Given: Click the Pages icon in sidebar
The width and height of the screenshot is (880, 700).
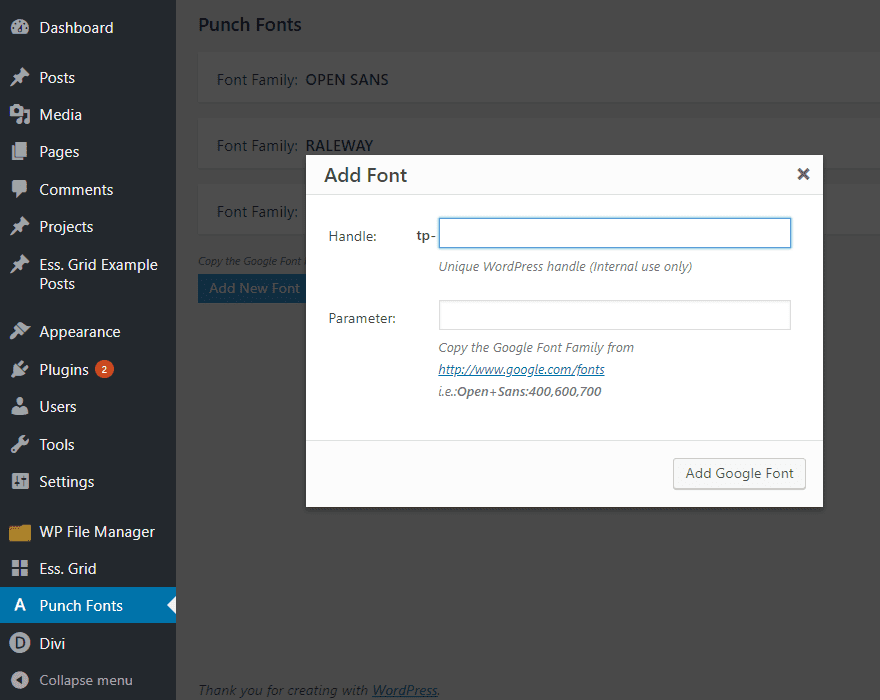Looking at the screenshot, I should pyautogui.click(x=19, y=152).
